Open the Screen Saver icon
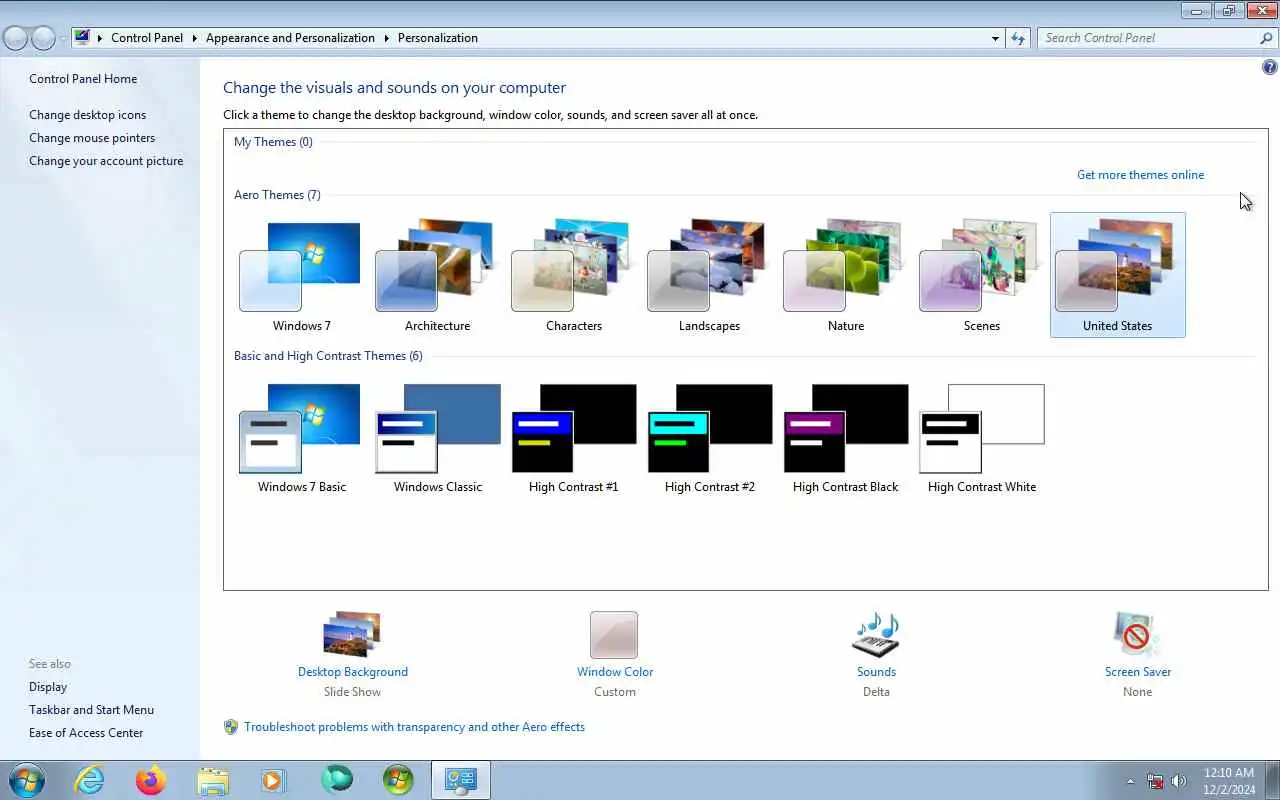1280x800 pixels. tap(1137, 635)
